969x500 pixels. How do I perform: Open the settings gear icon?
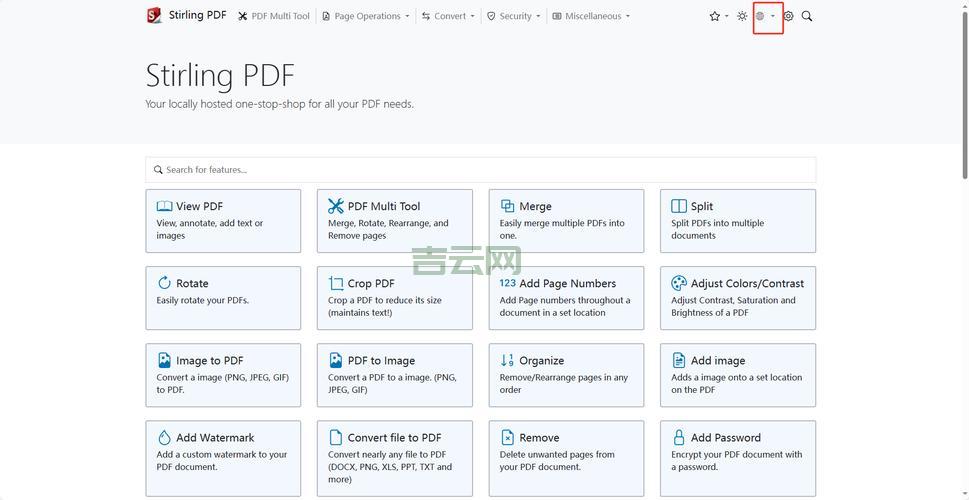pos(788,16)
